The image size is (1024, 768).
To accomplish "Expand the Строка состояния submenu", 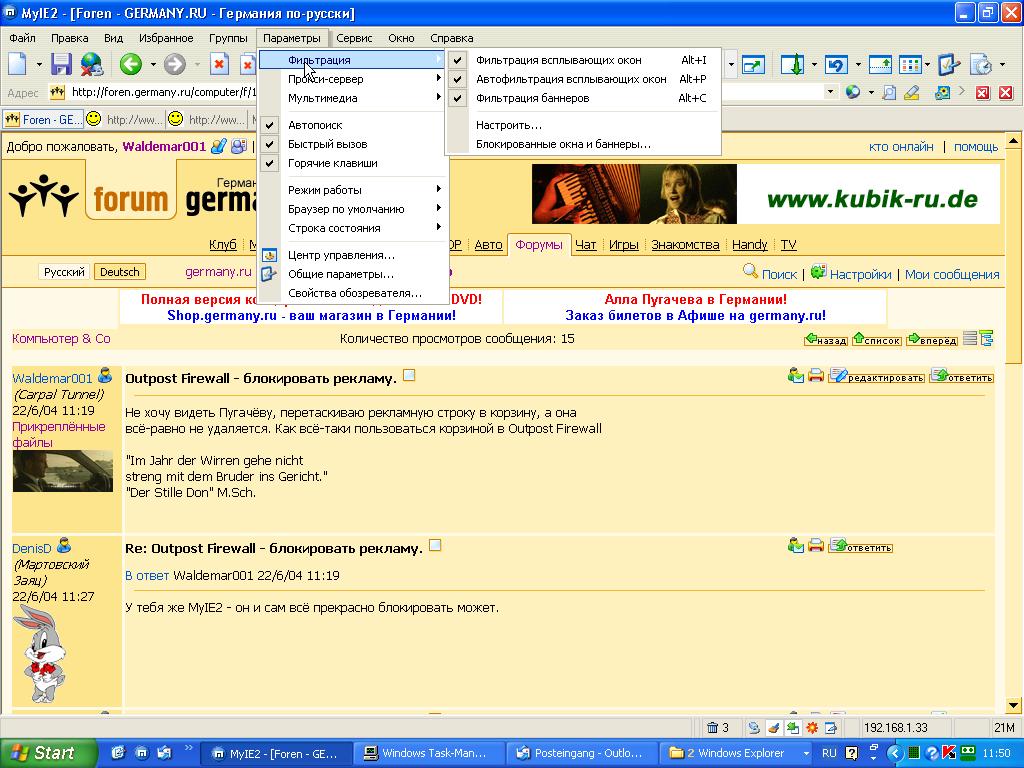I will point(353,228).
